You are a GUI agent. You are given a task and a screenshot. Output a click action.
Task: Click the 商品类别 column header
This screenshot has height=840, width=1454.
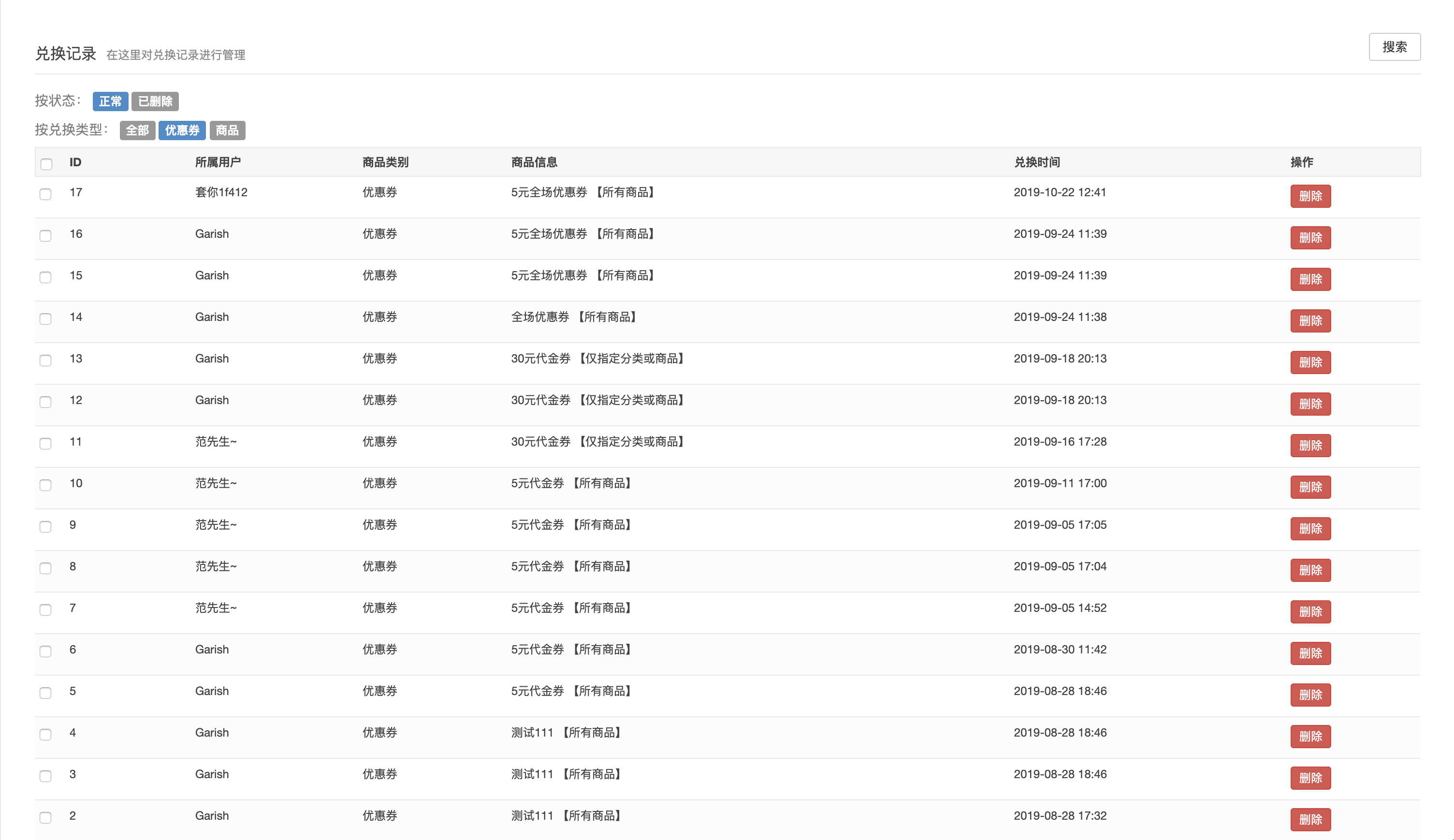click(x=385, y=162)
